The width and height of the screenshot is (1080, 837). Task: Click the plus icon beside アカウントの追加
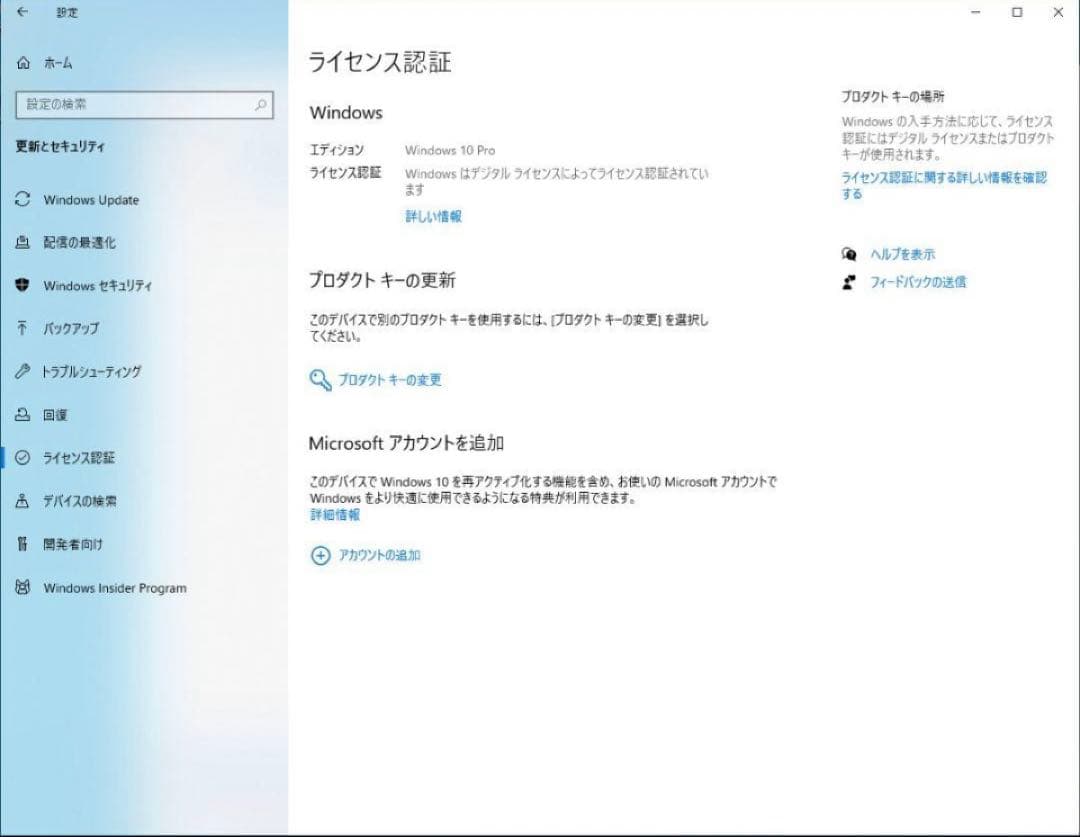321,556
